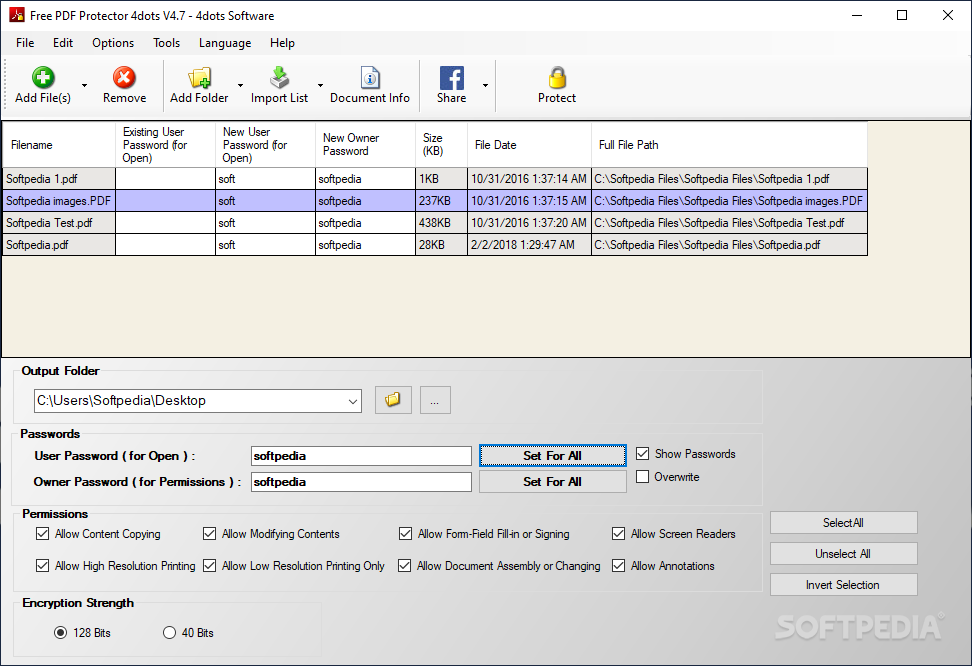Expand the Add Folder dropdown arrow
972x666 pixels.
(x=241, y=86)
